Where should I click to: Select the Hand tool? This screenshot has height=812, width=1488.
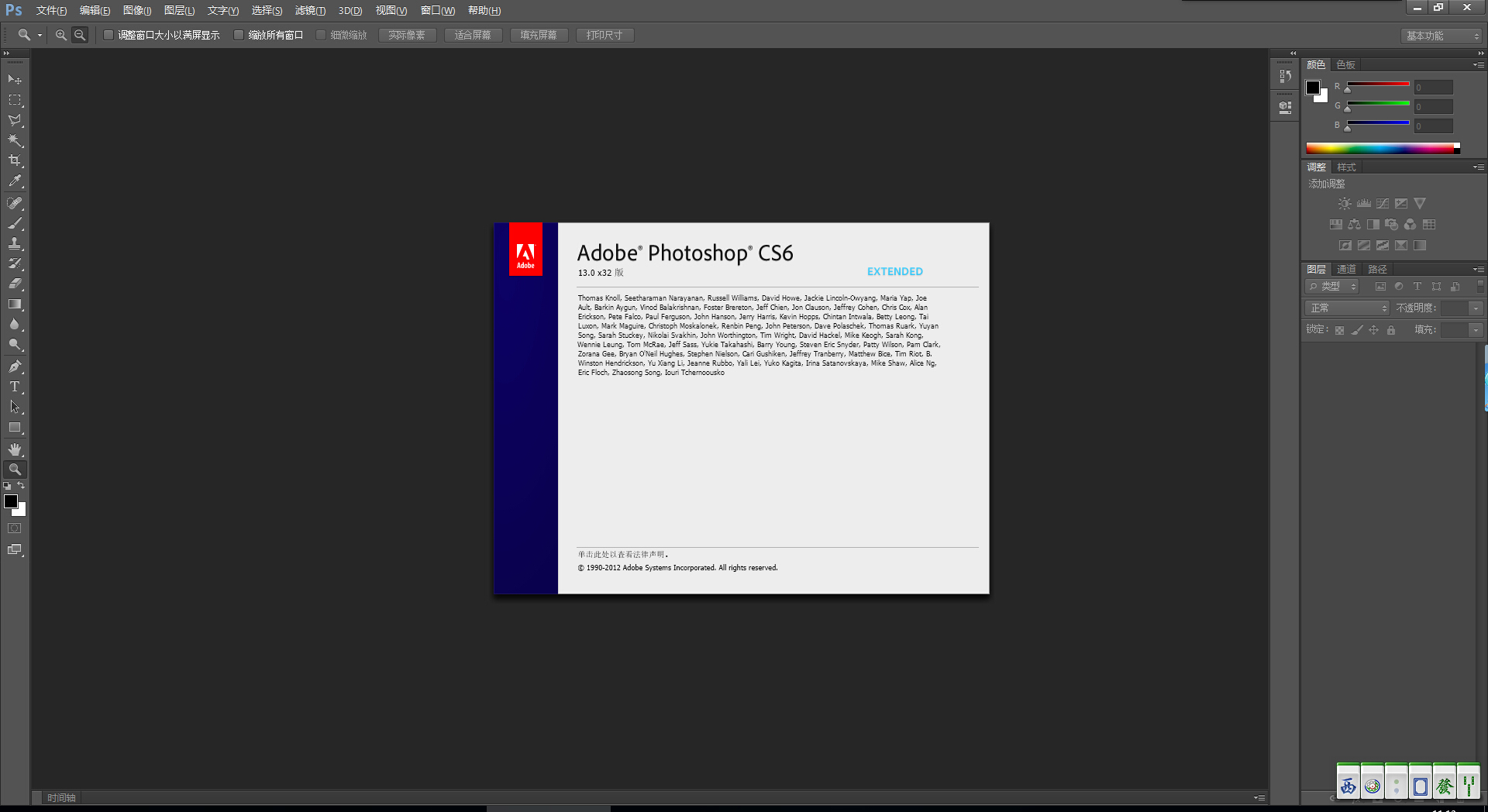[x=15, y=449]
